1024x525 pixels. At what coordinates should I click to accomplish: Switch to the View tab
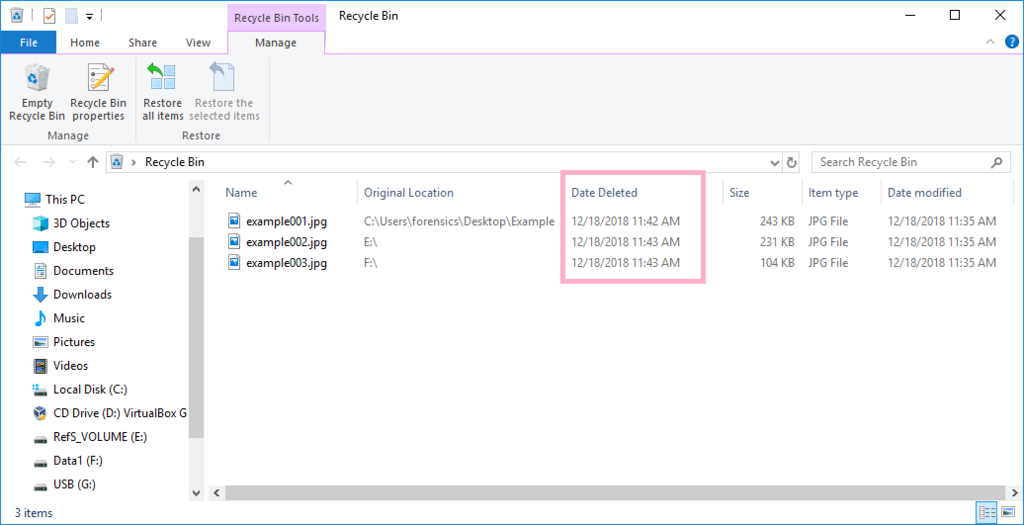(198, 42)
